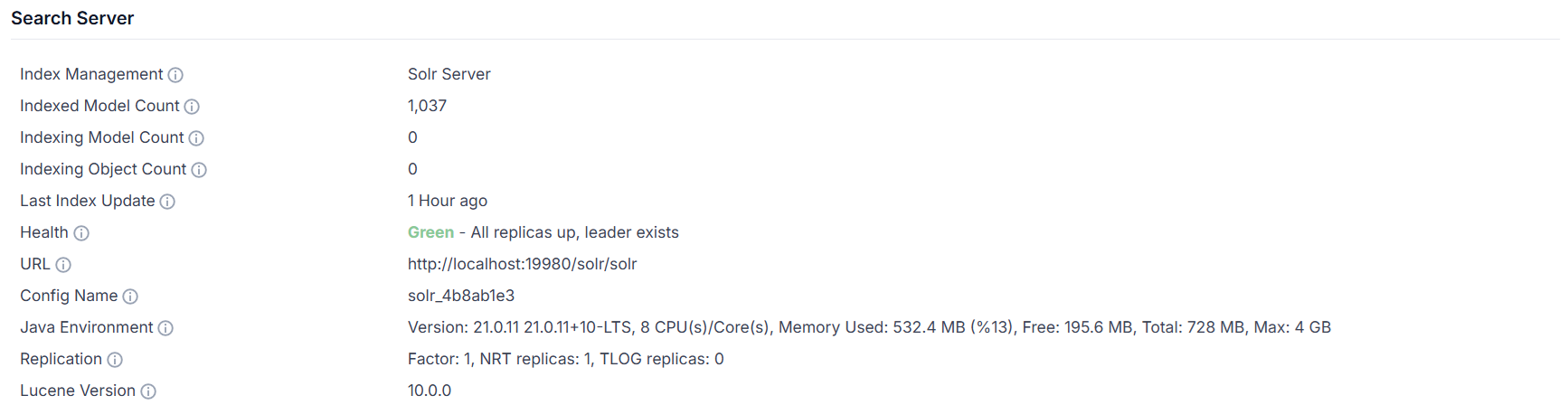Click the config name solr_4b8ab1e3
Viewport: 1568px width, 405px height.
[x=461, y=296]
